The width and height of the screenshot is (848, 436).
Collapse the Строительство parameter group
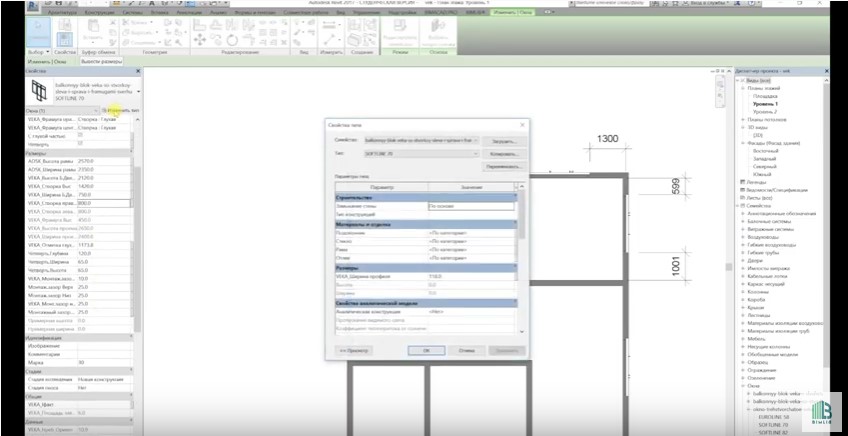point(515,197)
